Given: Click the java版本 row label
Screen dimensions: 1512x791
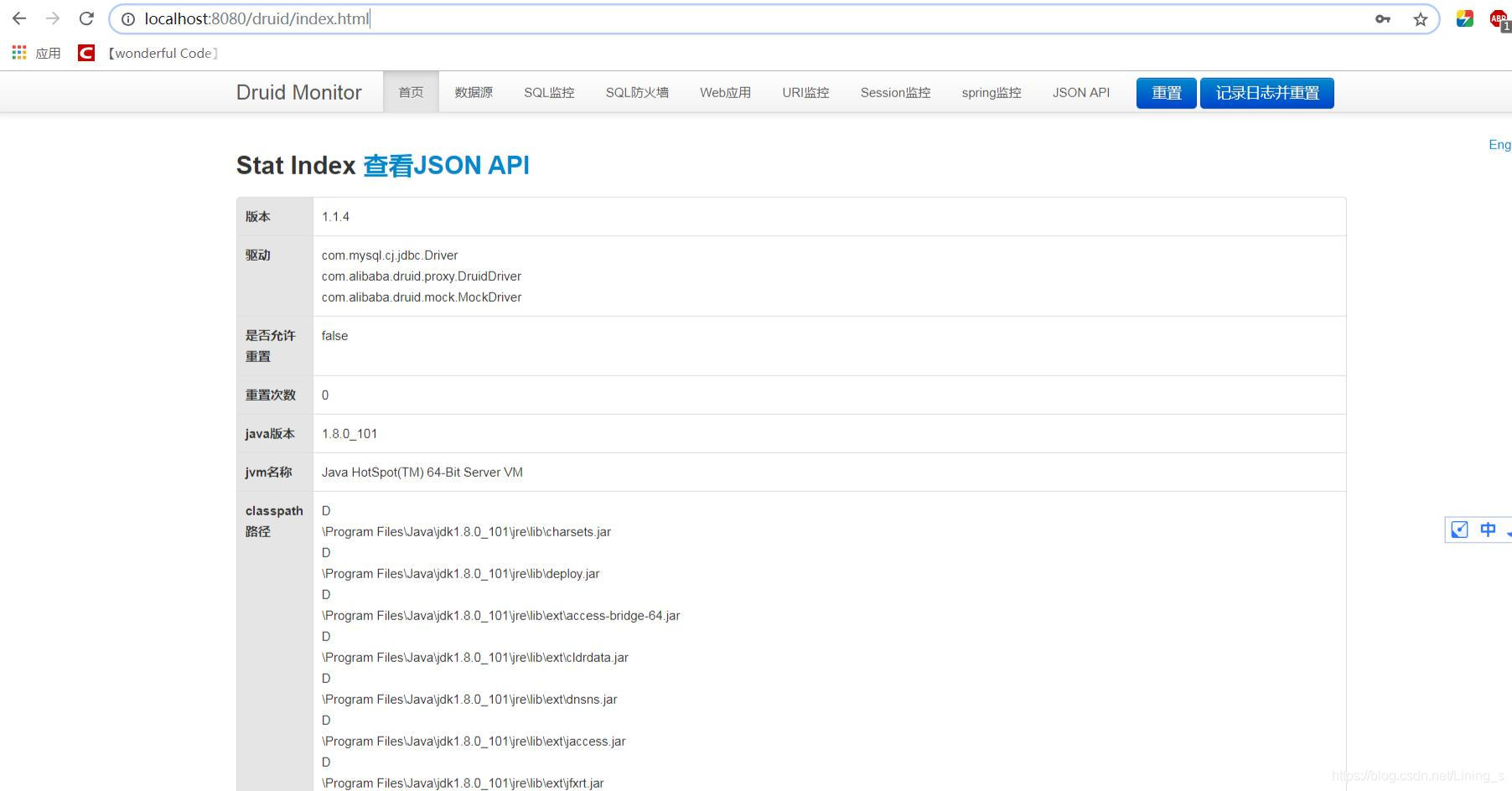Looking at the screenshot, I should [270, 433].
